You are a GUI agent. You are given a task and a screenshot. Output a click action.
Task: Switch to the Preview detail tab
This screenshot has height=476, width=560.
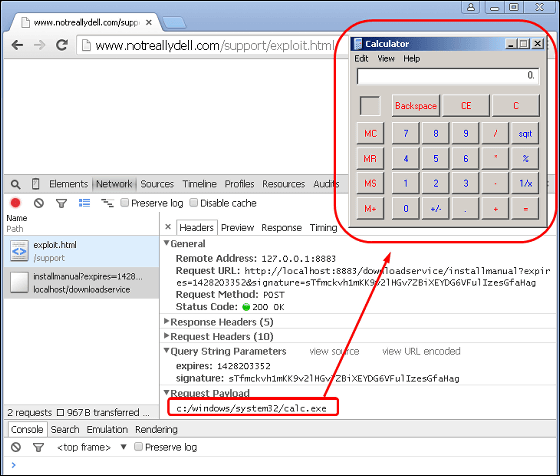pos(238,227)
